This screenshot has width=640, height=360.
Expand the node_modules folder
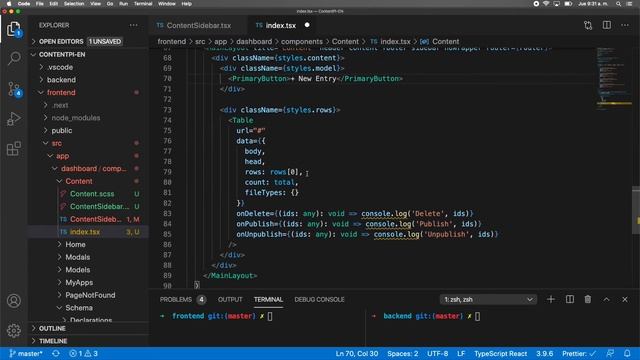[76, 118]
